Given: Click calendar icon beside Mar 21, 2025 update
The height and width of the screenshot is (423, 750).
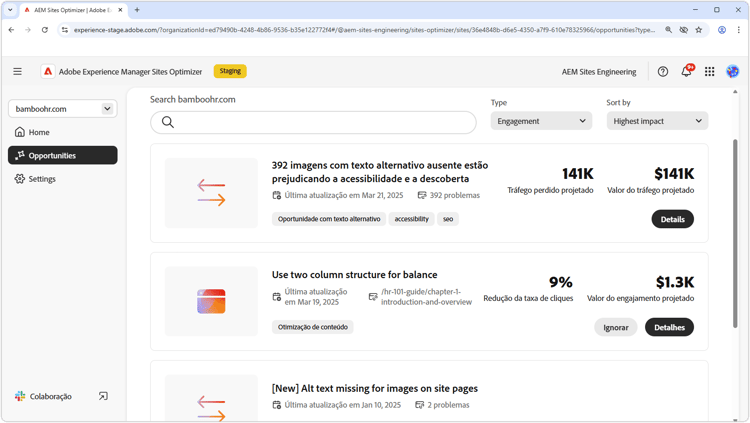Looking at the screenshot, I should 276,195.
